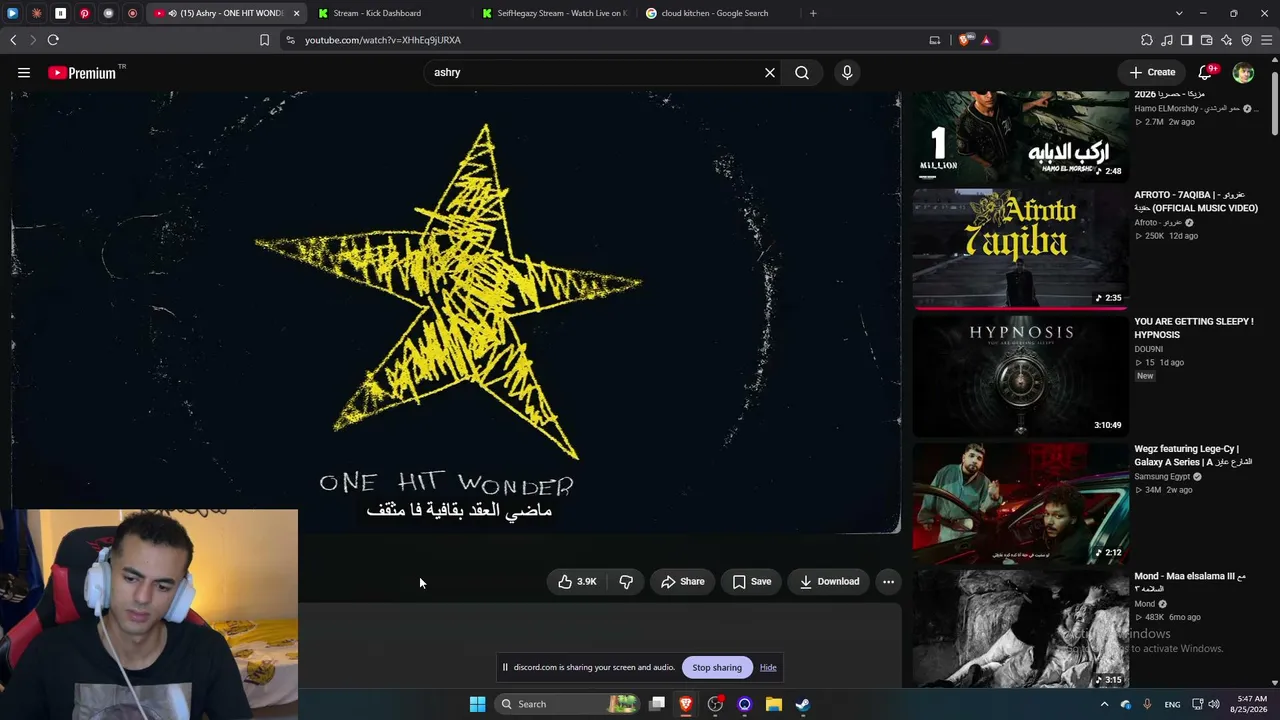Open Steam from the taskbar
The image size is (1280, 720).
802,704
